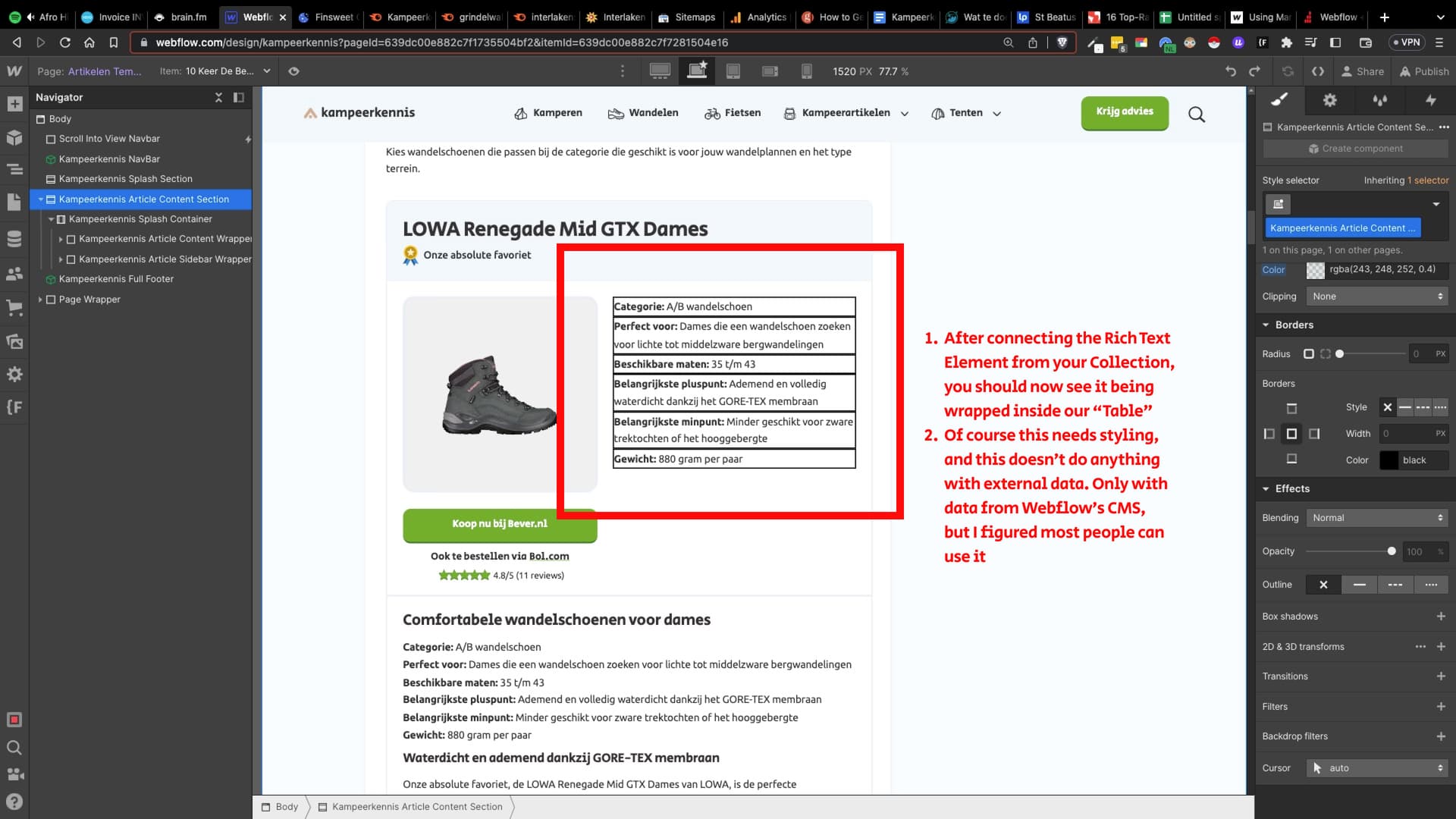Add a Transition effect
Image resolution: width=1456 pixels, height=819 pixels.
pyautogui.click(x=1441, y=676)
